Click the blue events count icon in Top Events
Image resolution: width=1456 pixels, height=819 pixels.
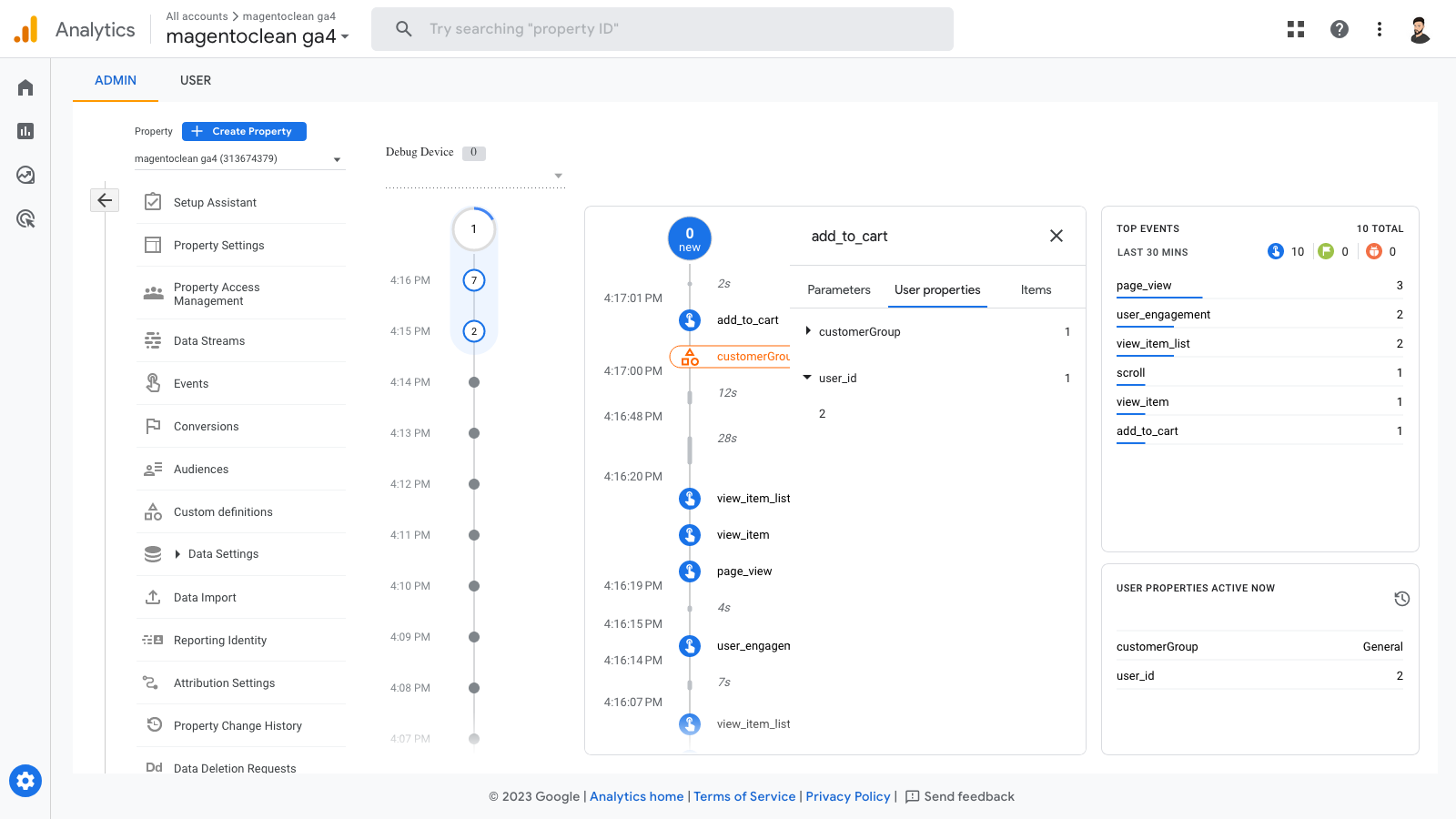pos(1276,251)
